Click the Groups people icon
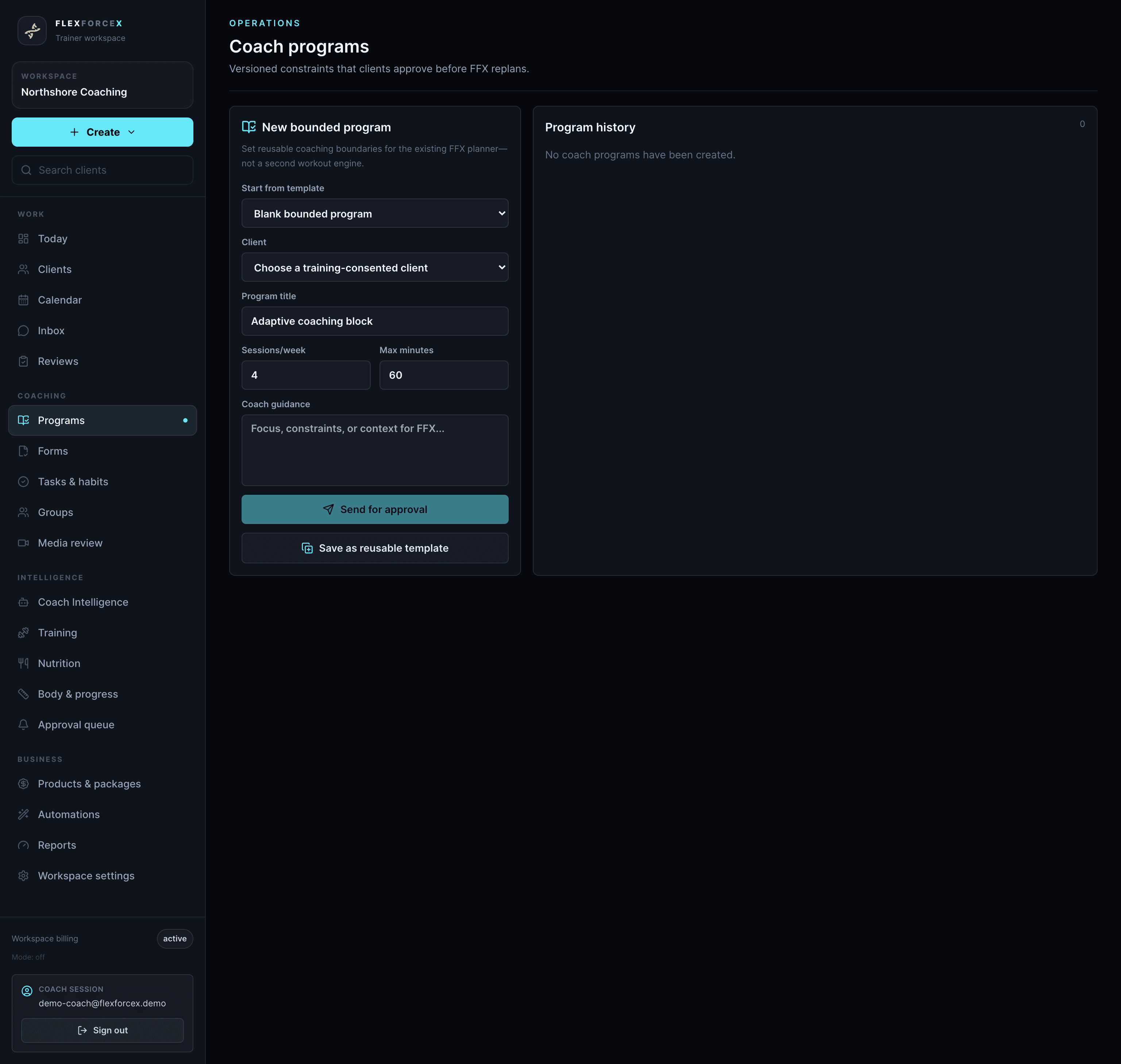 (x=23, y=512)
